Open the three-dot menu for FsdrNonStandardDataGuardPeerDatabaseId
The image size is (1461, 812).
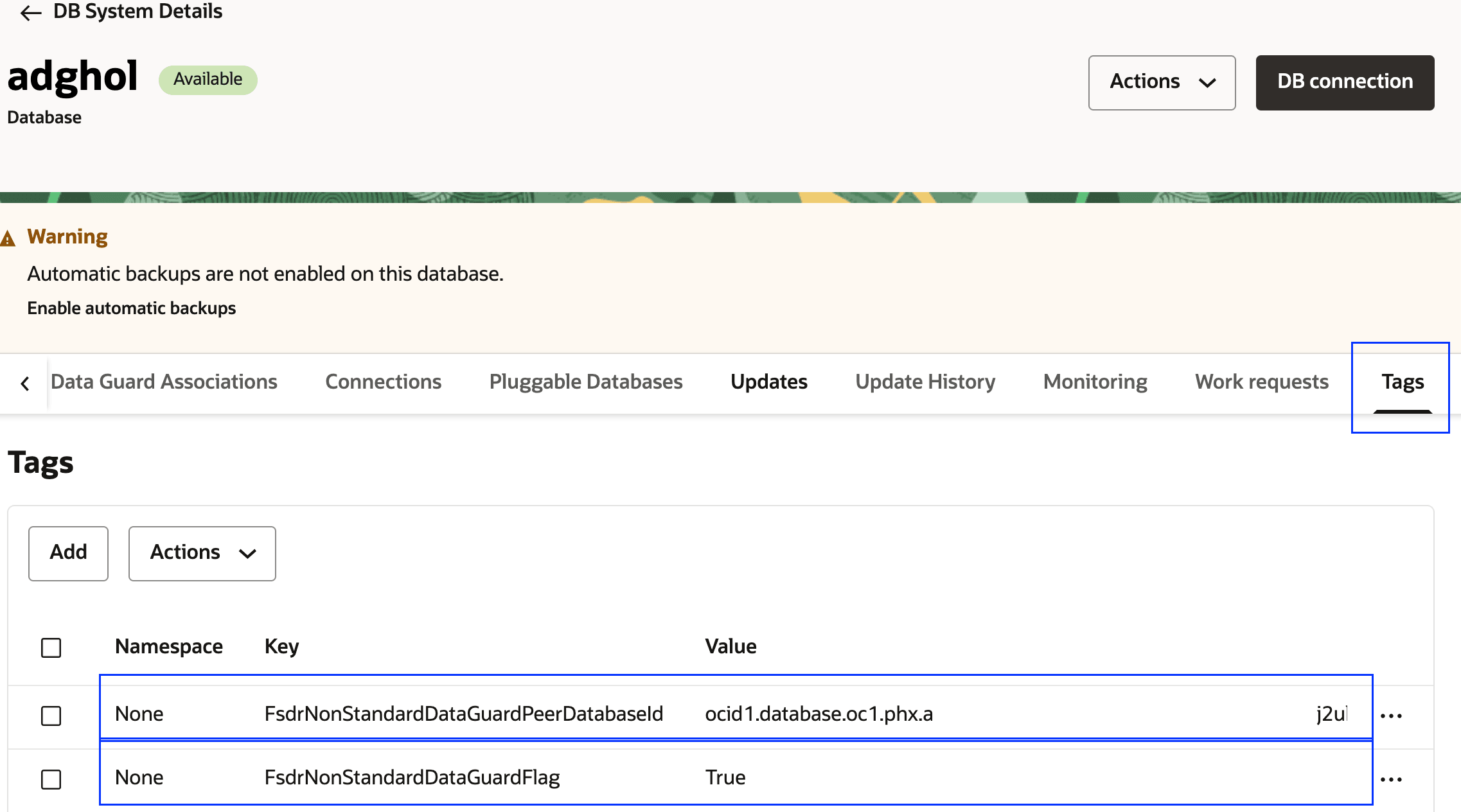(x=1392, y=715)
